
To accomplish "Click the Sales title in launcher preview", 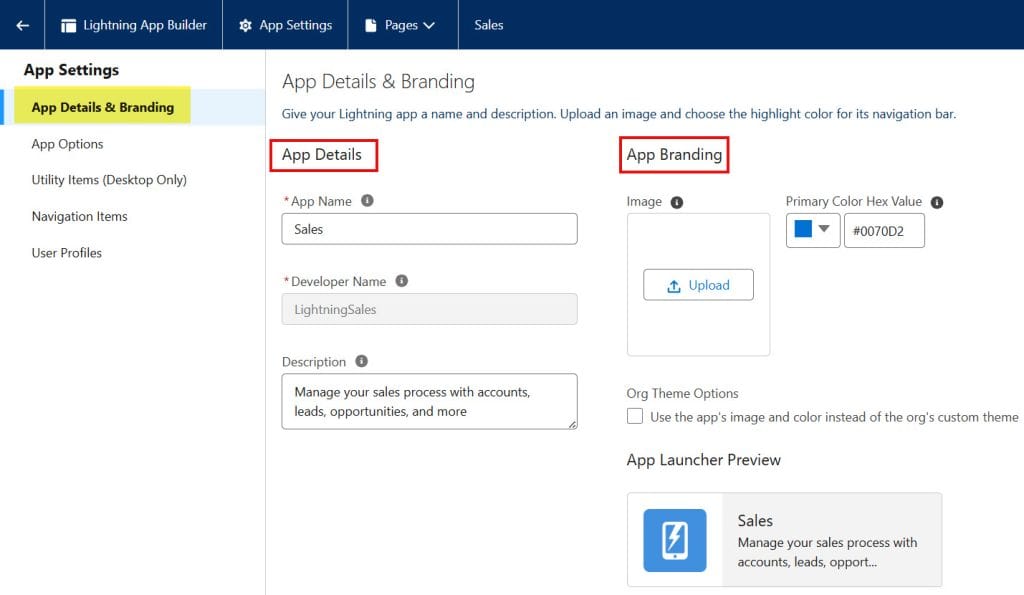I will (755, 521).
